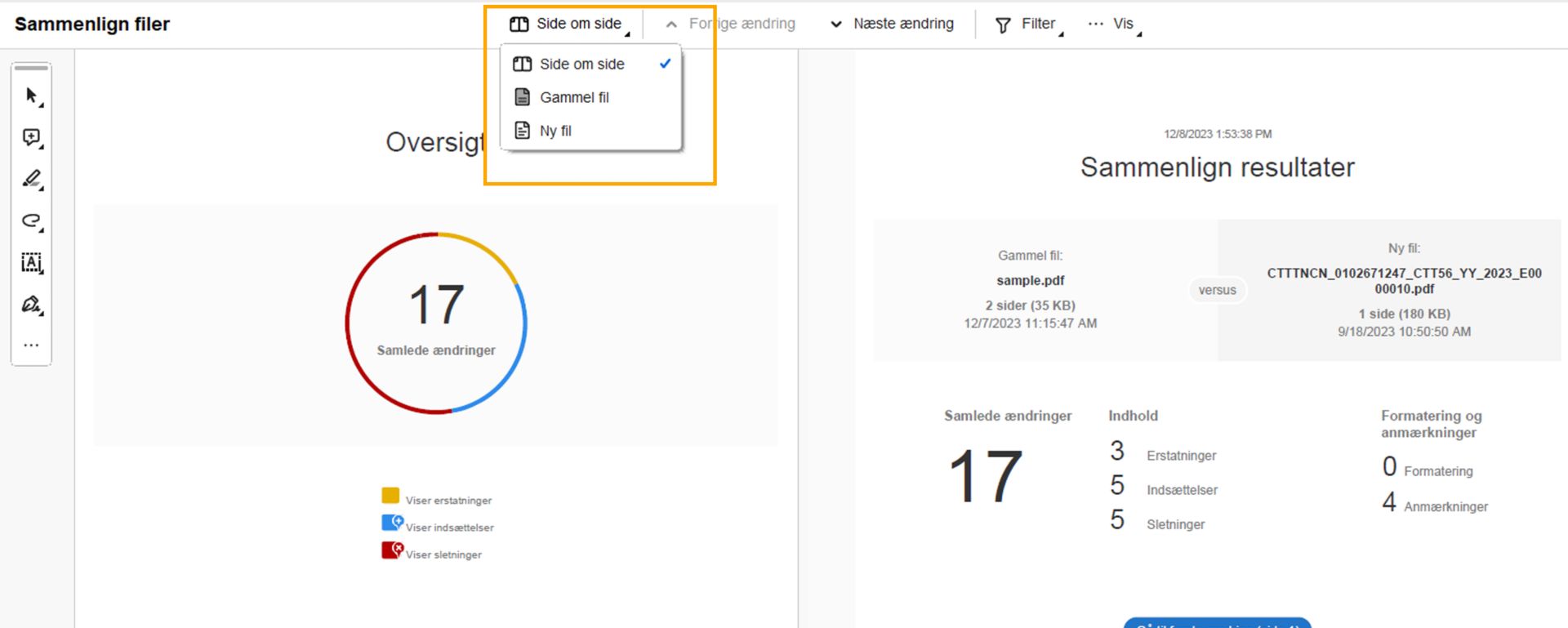Click the Erstatninger count row

click(1163, 452)
